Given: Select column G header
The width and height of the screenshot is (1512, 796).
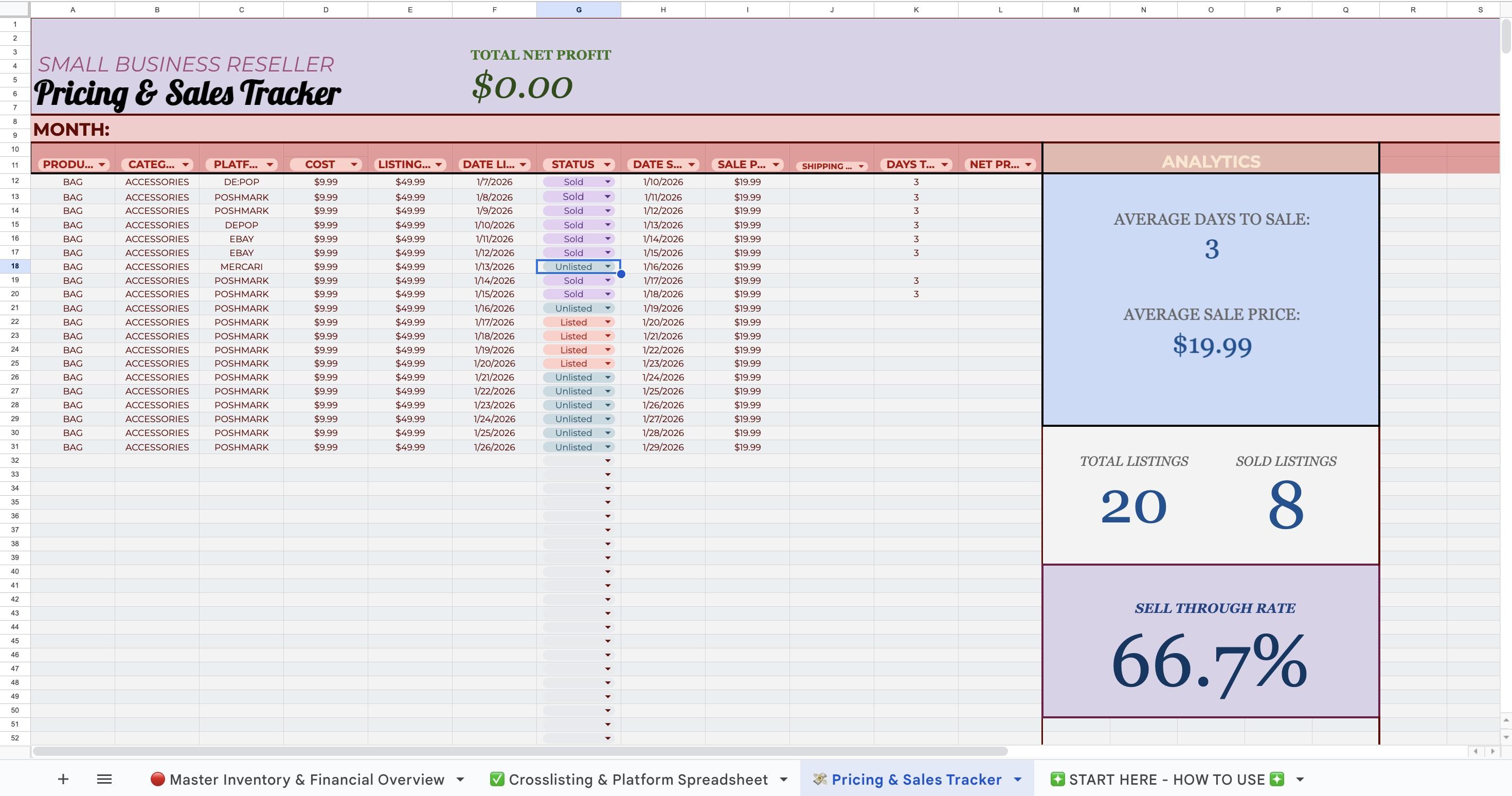Looking at the screenshot, I should [x=579, y=9].
